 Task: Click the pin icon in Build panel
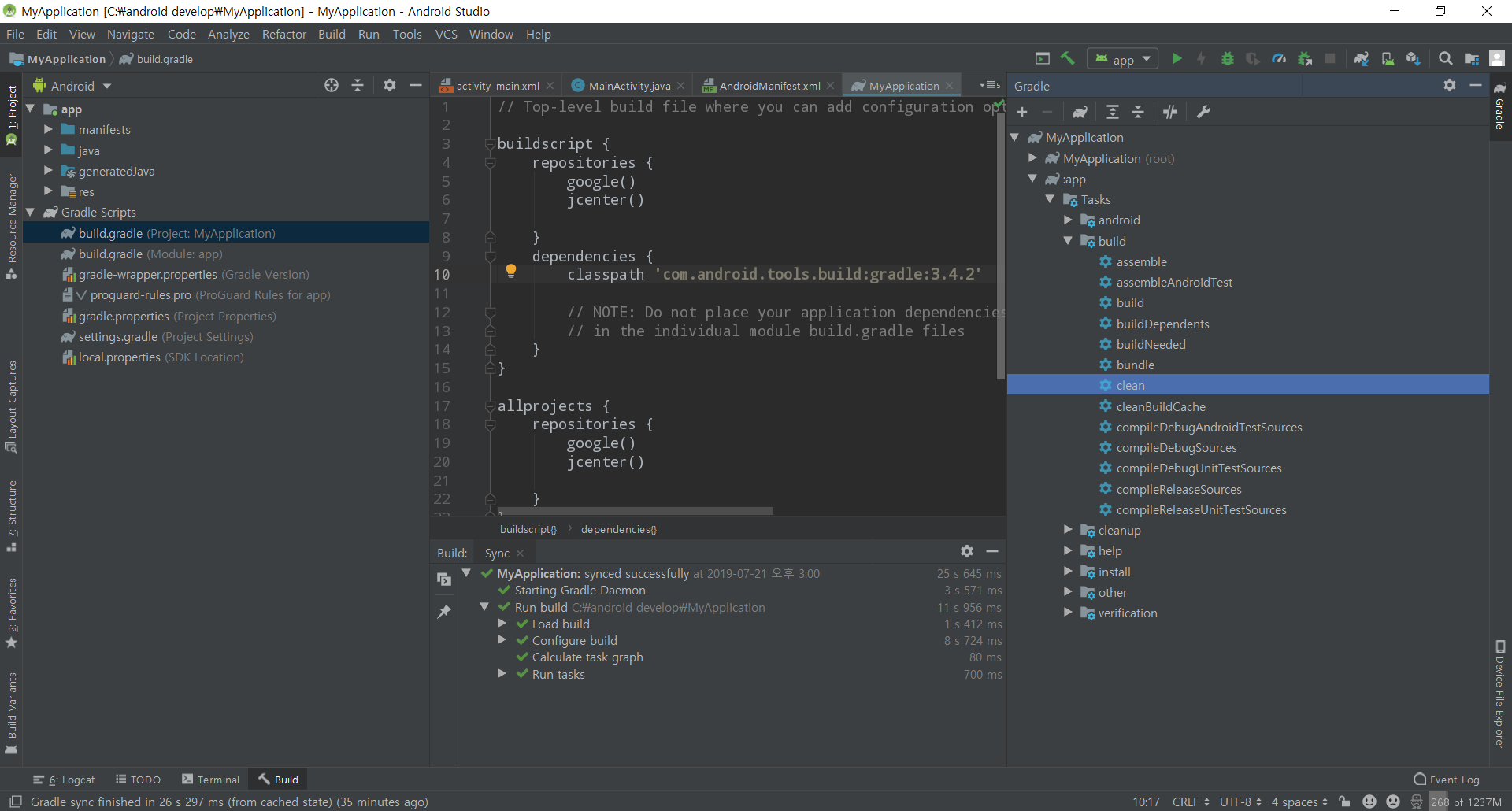(x=444, y=611)
